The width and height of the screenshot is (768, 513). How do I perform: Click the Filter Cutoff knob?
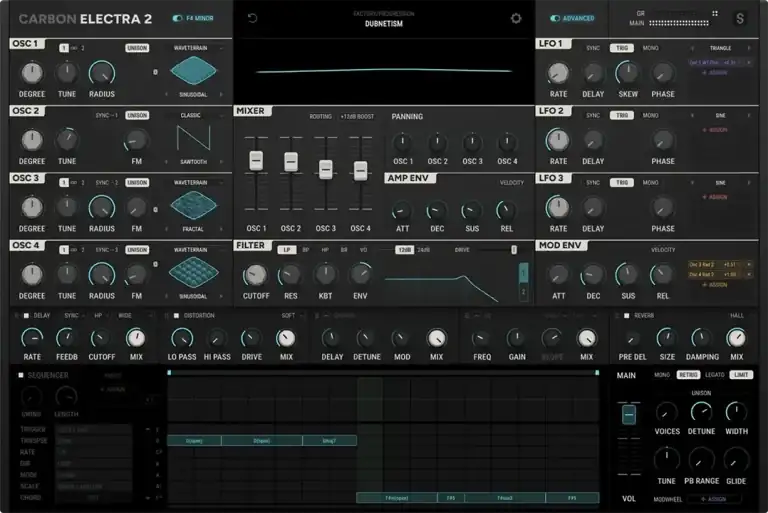[256, 275]
